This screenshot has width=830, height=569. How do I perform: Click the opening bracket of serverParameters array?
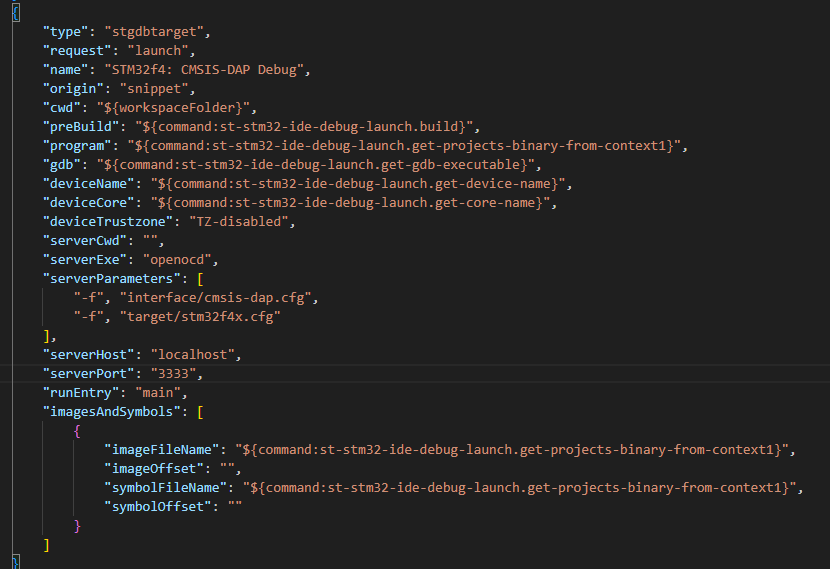point(201,278)
